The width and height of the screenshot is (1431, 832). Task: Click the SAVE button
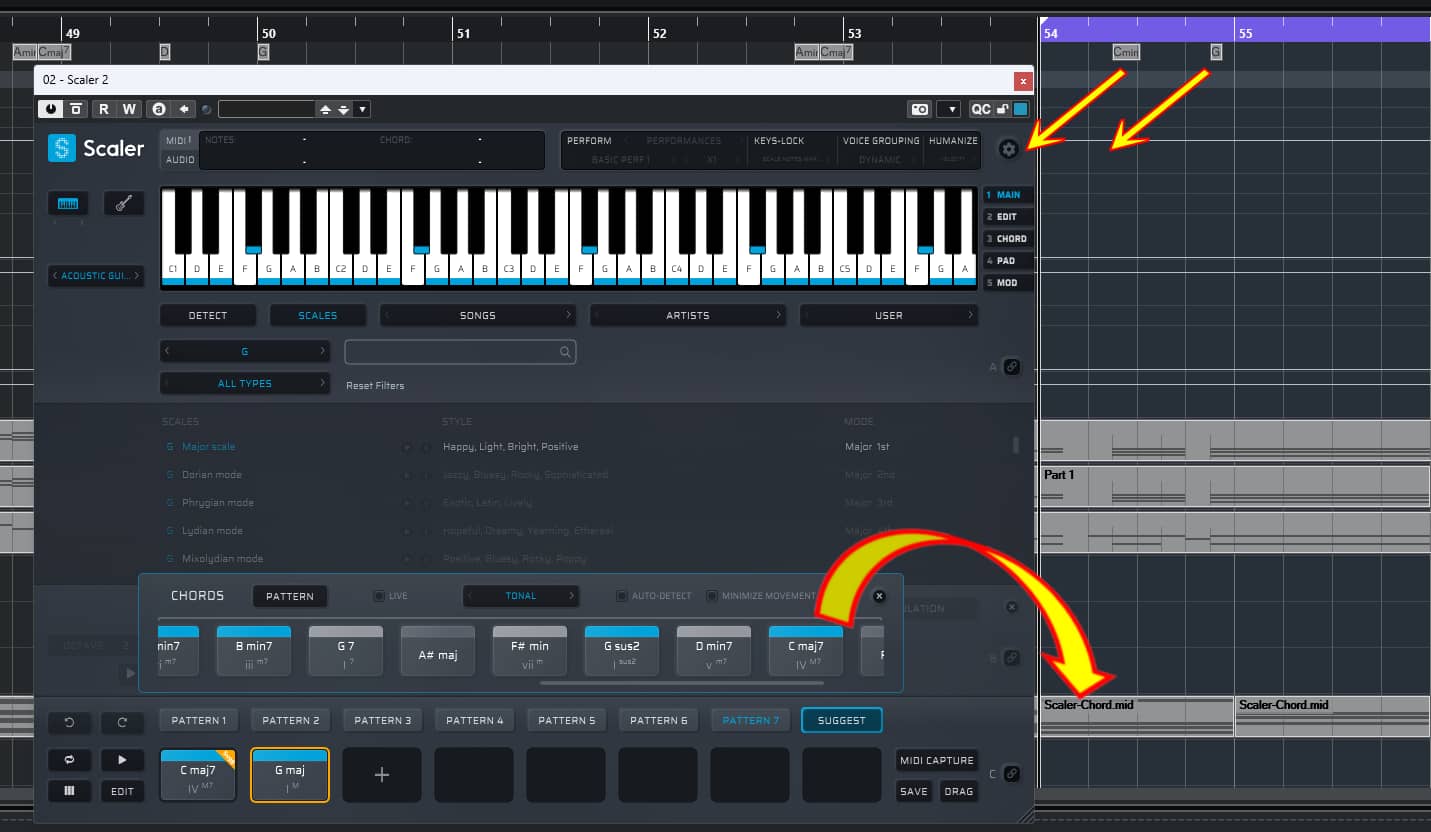[914, 791]
